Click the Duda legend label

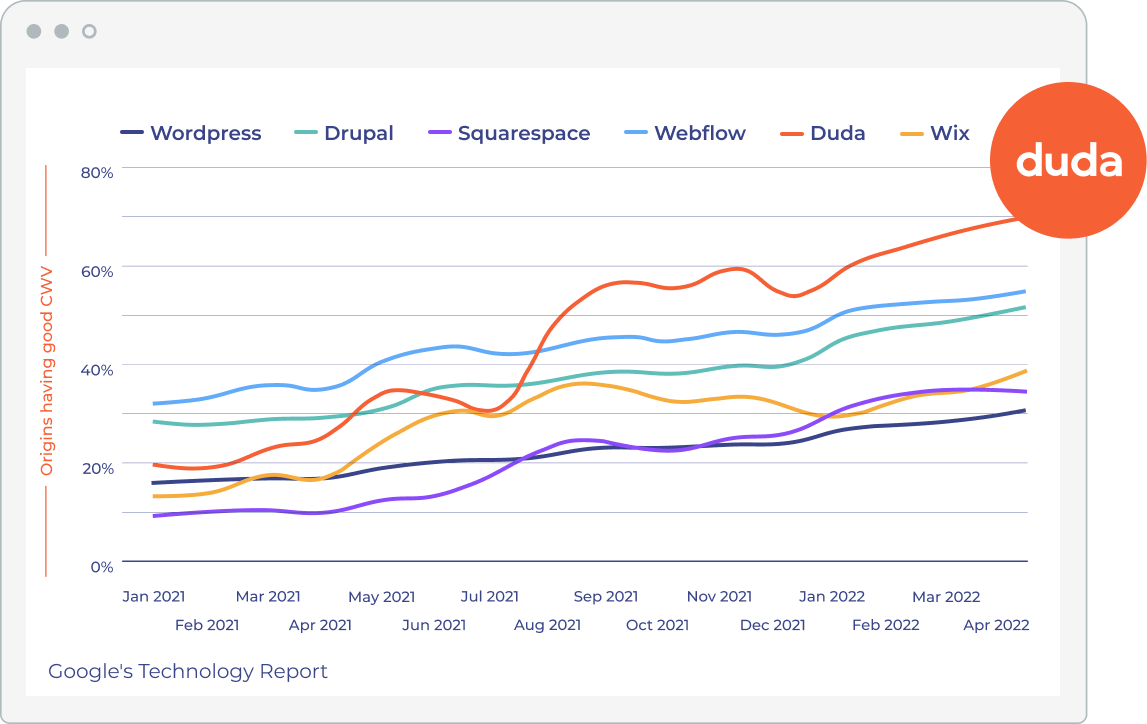(838, 133)
